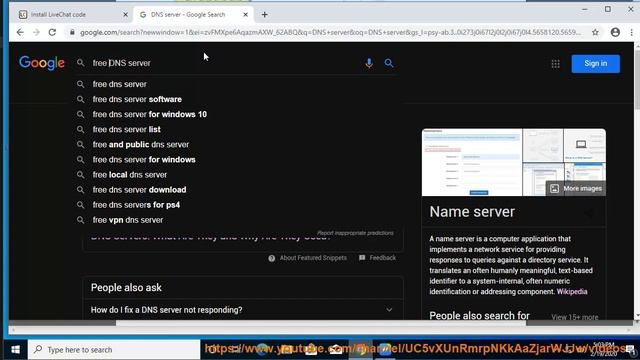The height and width of the screenshot is (360, 640).
Task: Click into the Google search box text
Action: 122,63
